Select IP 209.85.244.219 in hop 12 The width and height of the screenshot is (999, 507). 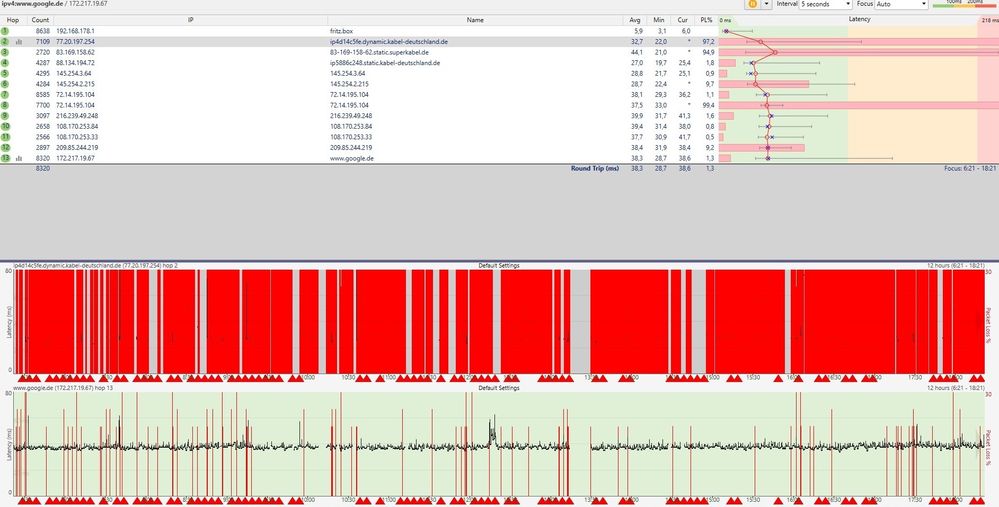tap(76, 147)
